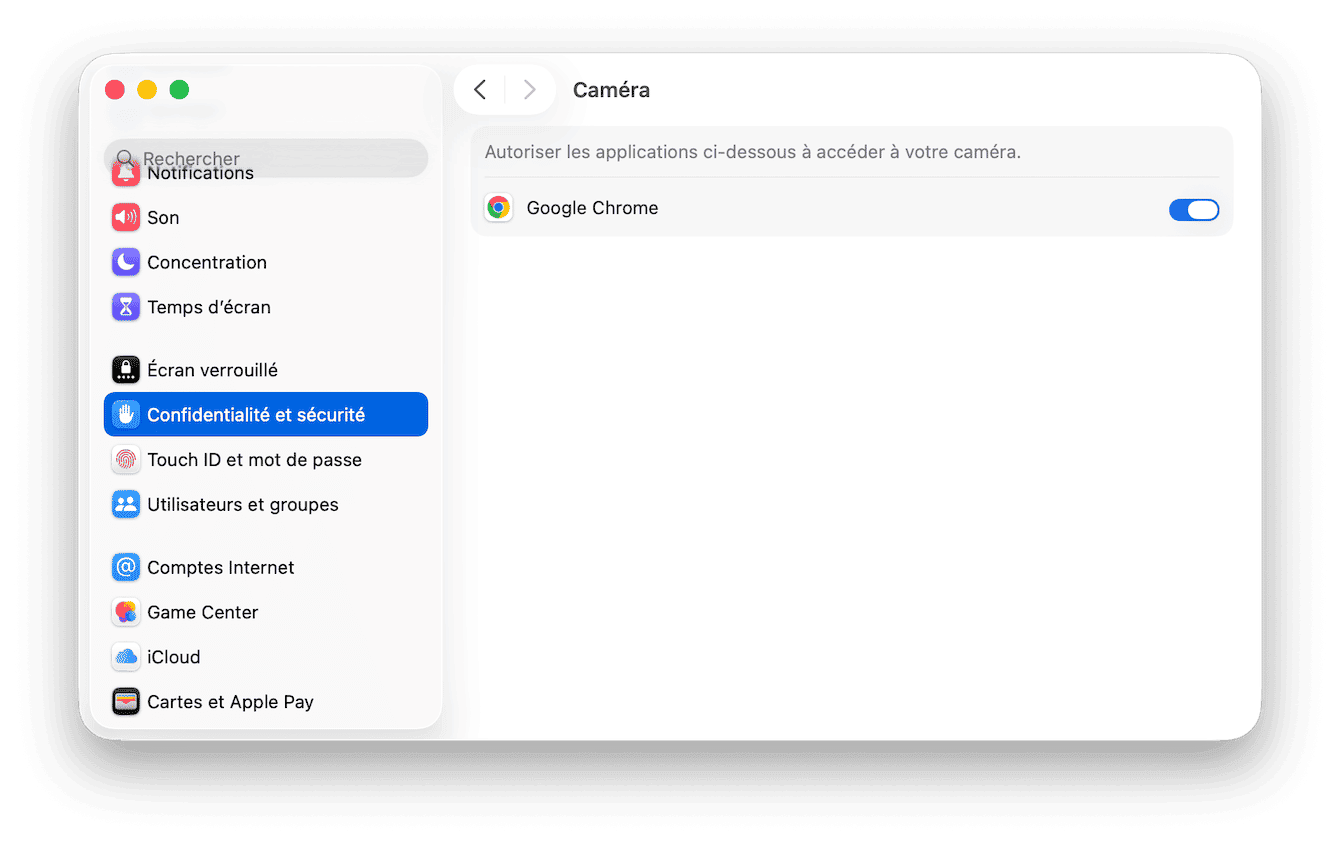The width and height of the screenshot is (1340, 844).
Task: Go forward with the right chevron
Action: [530, 90]
